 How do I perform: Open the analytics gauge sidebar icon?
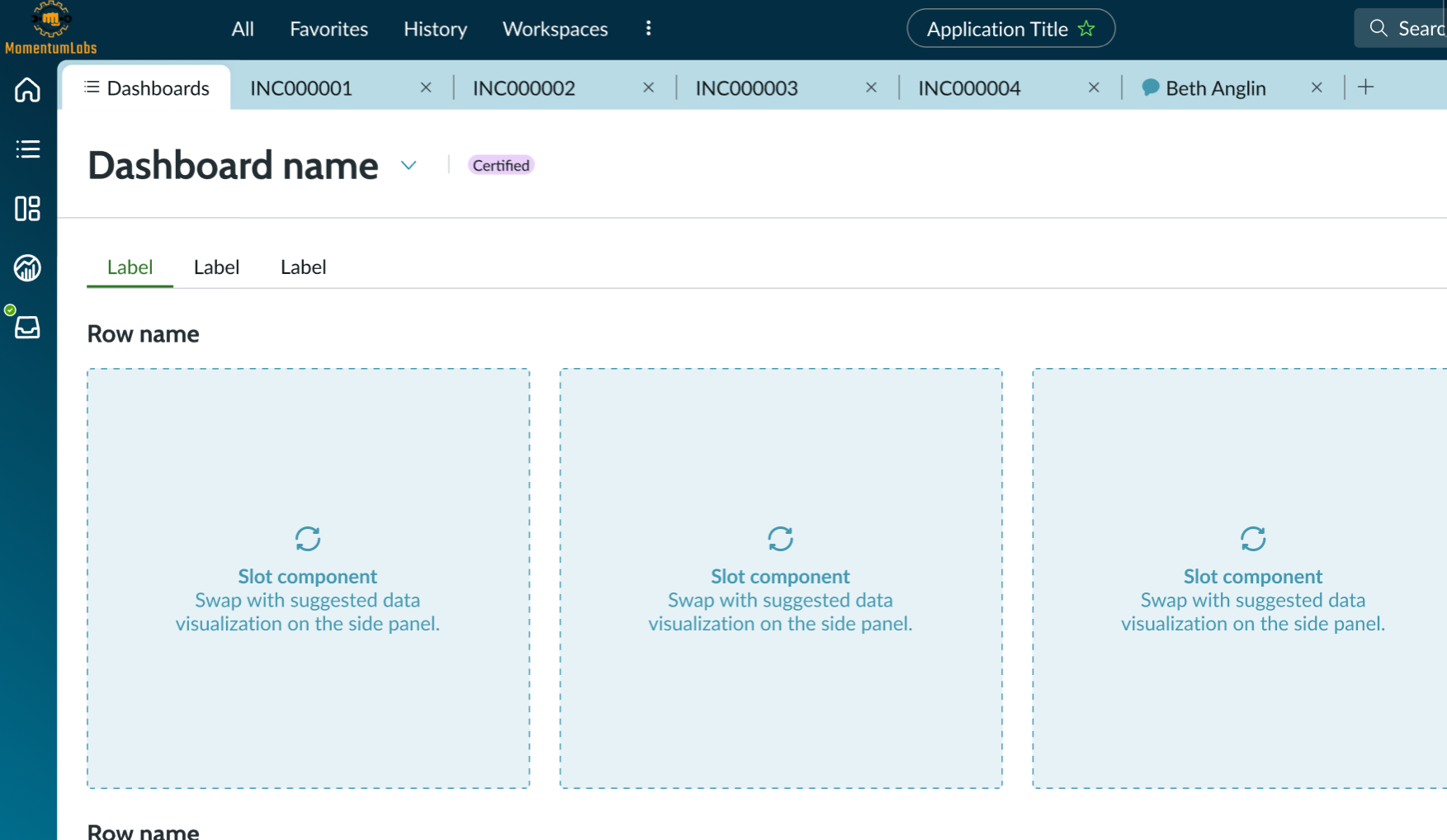(27, 268)
